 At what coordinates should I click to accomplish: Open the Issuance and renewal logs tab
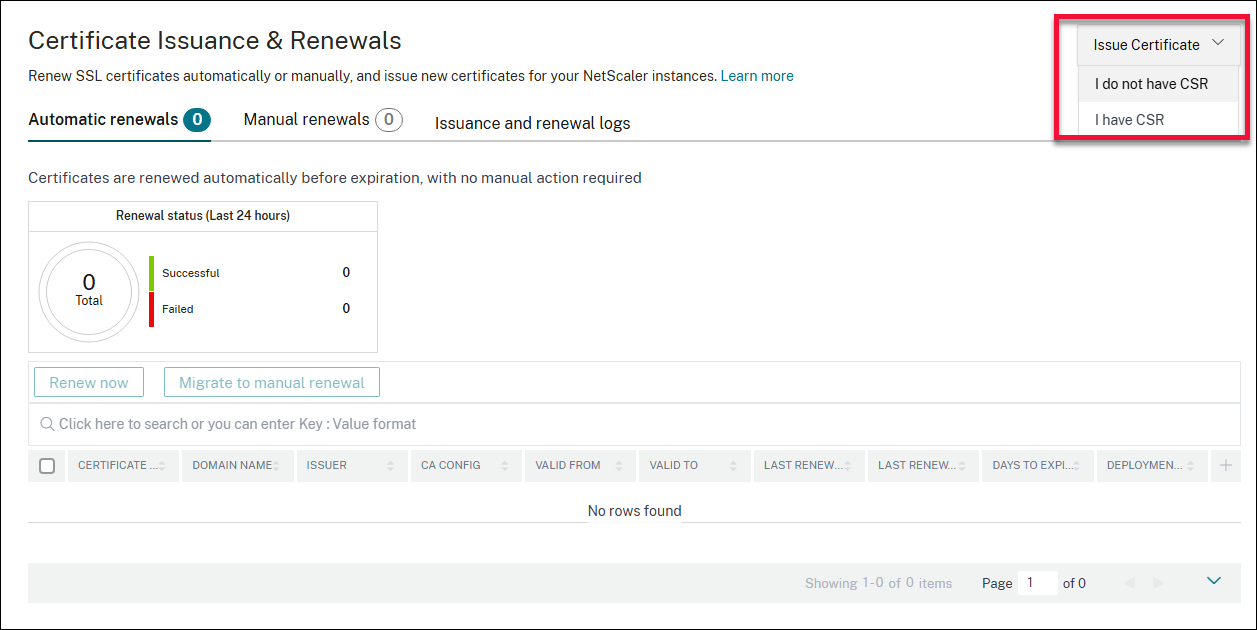[532, 123]
